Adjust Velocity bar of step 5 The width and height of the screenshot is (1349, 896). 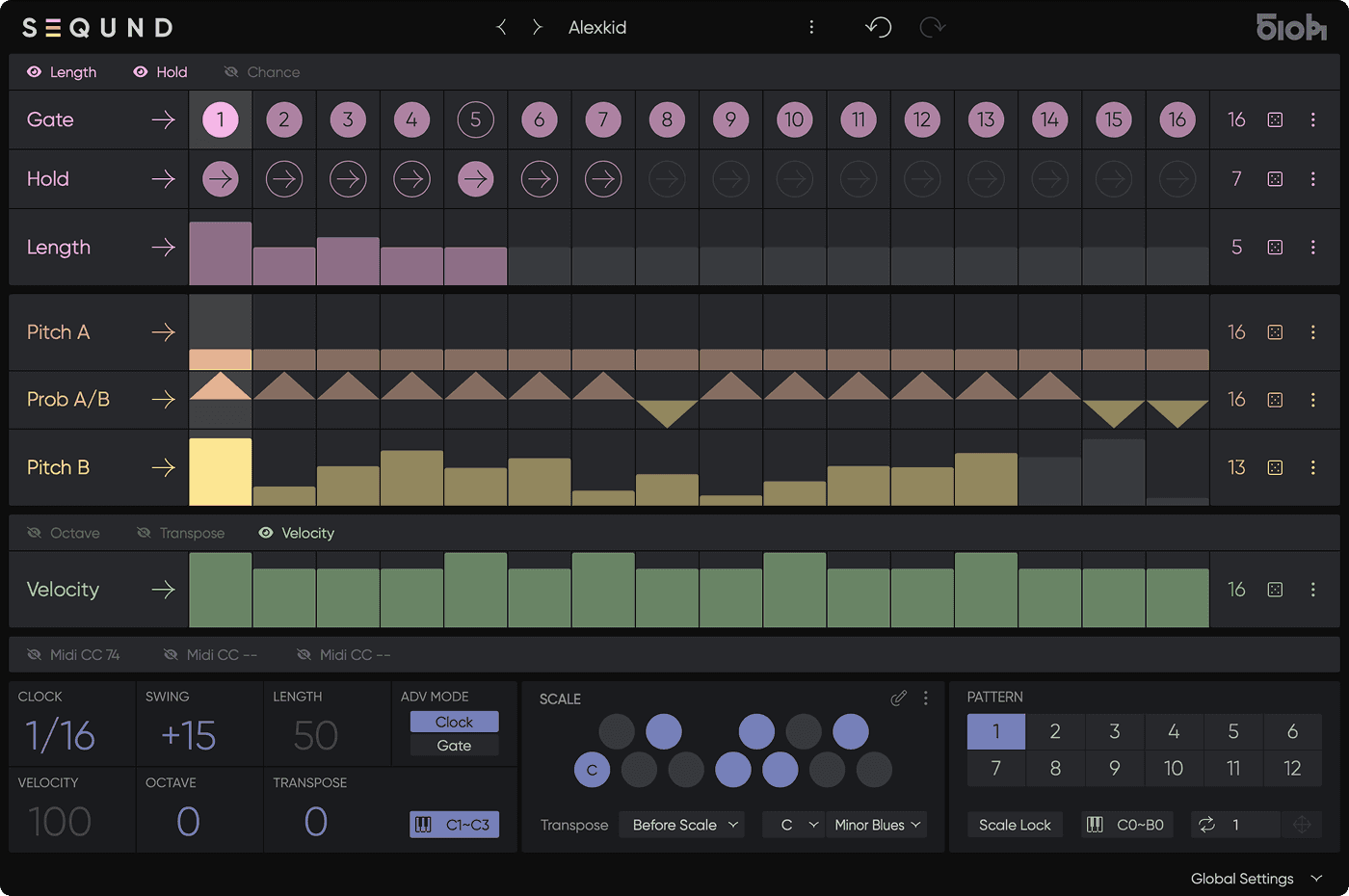(x=476, y=590)
